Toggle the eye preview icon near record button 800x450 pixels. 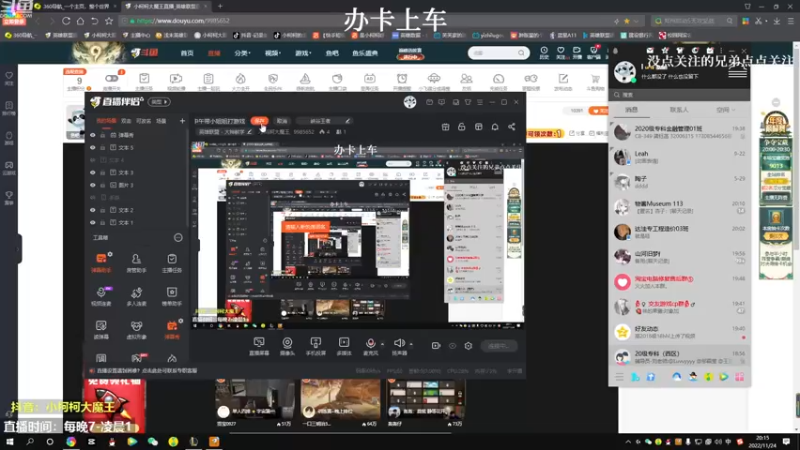tap(452, 346)
